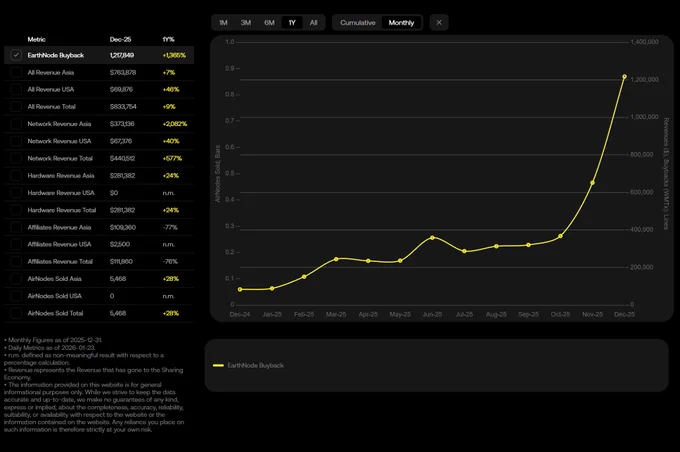Click the X clear selection button
This screenshot has width=680, height=452.
click(x=439, y=23)
